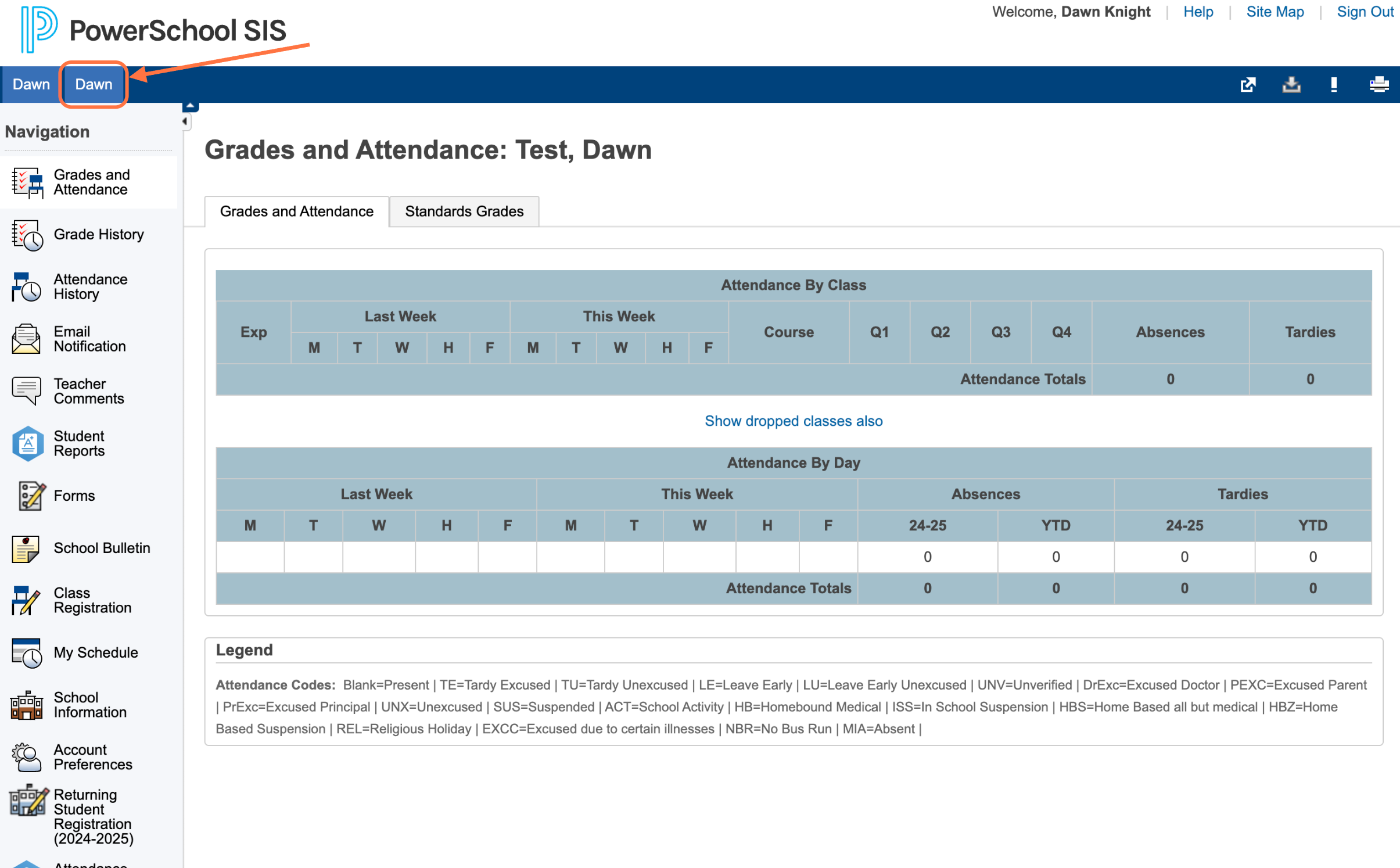The height and width of the screenshot is (868, 1400).
Task: Open Teacher Comments navigation link
Action: 89,392
